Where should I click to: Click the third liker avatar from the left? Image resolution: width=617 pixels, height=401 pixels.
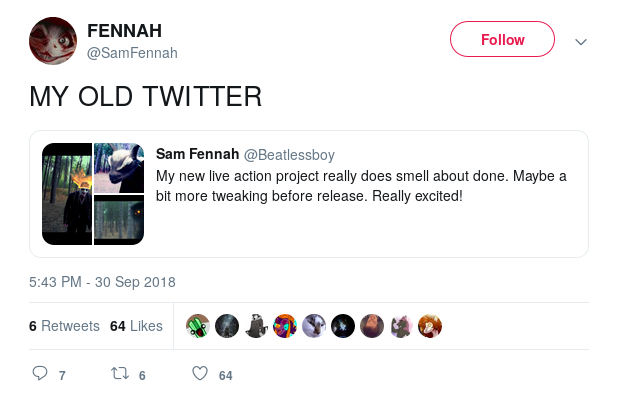(x=256, y=326)
